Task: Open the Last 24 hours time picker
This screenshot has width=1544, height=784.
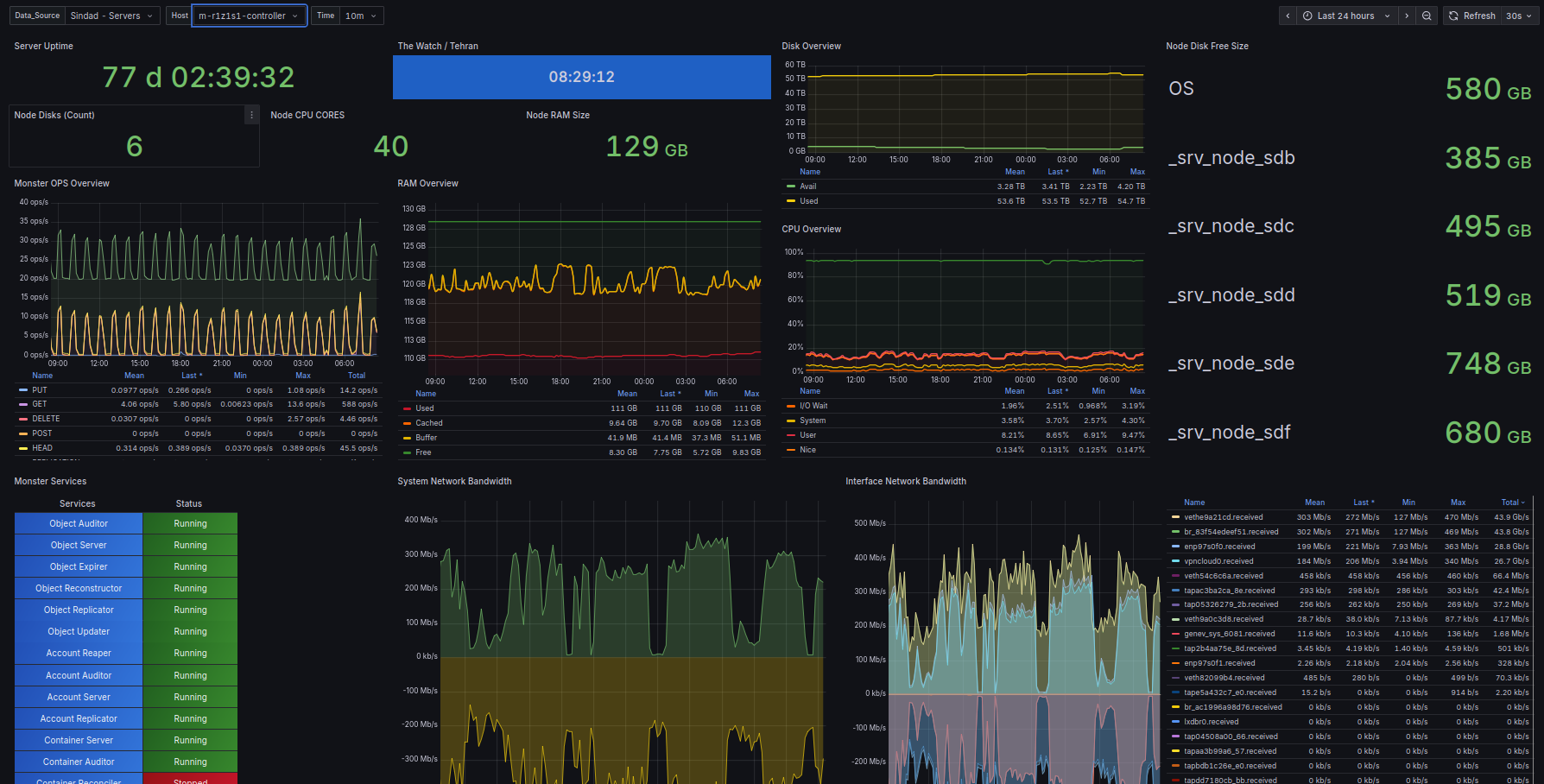Action: [x=1346, y=16]
